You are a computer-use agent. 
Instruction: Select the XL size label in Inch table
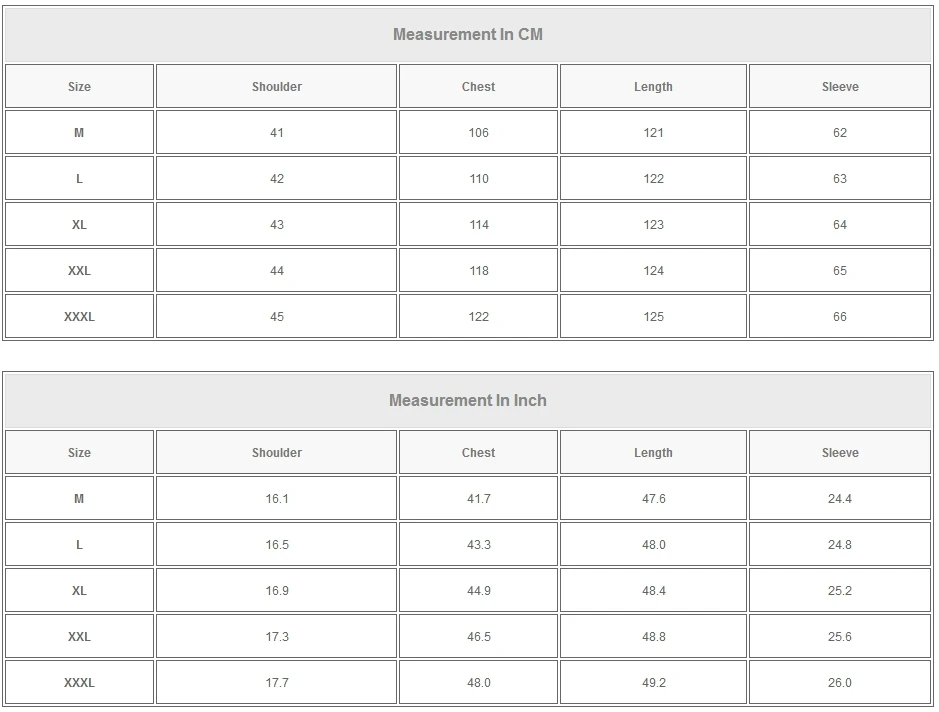[x=79, y=591]
